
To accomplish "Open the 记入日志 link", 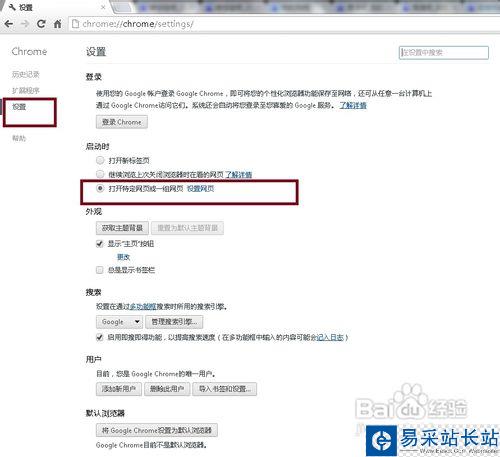I will click(x=330, y=337).
